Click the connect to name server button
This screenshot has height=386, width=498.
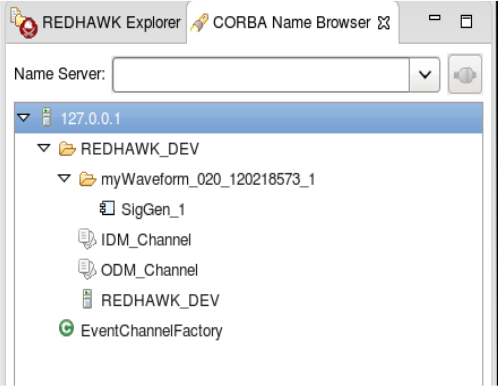(x=465, y=75)
